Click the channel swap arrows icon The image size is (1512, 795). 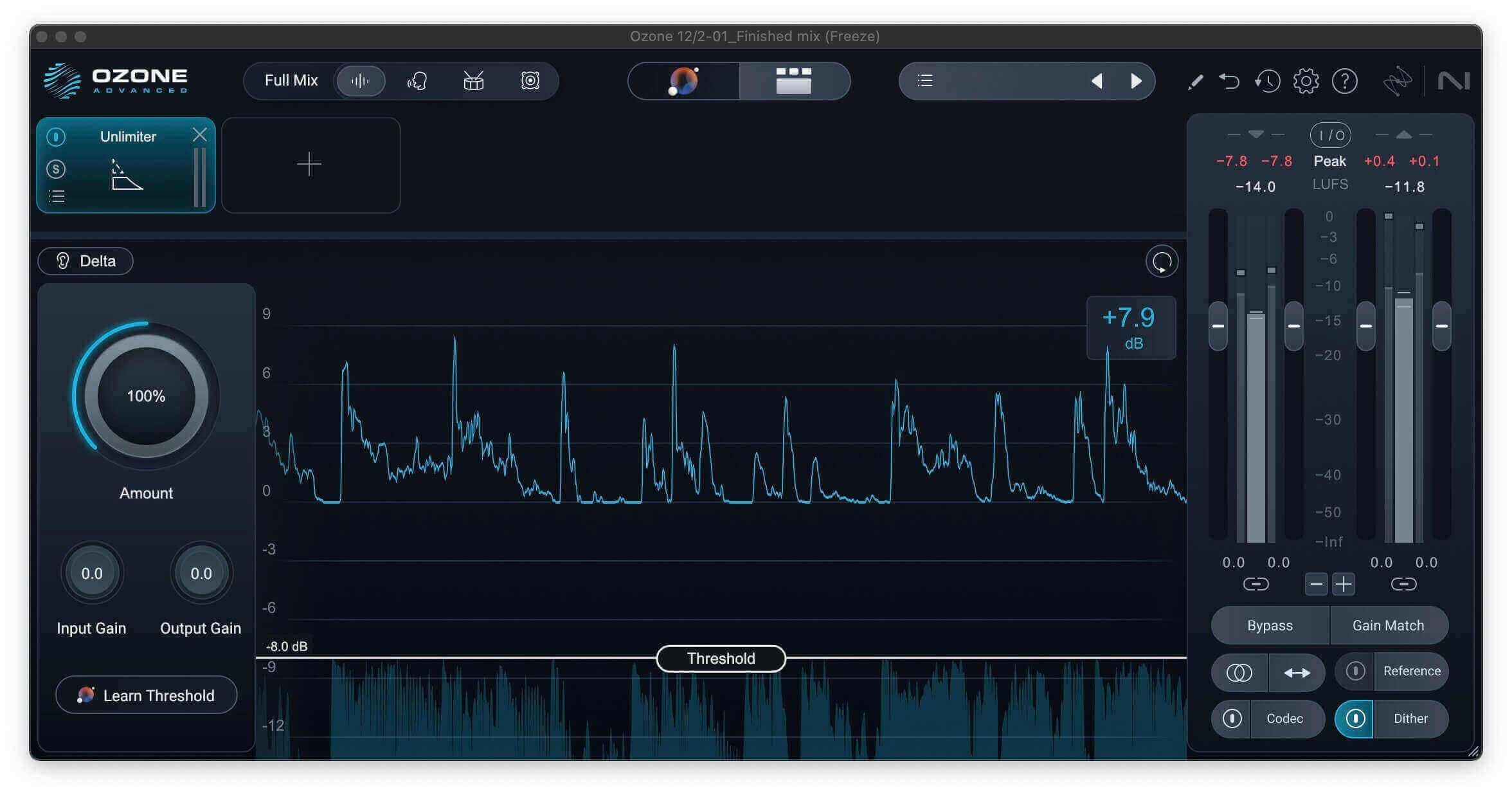[x=1297, y=673]
